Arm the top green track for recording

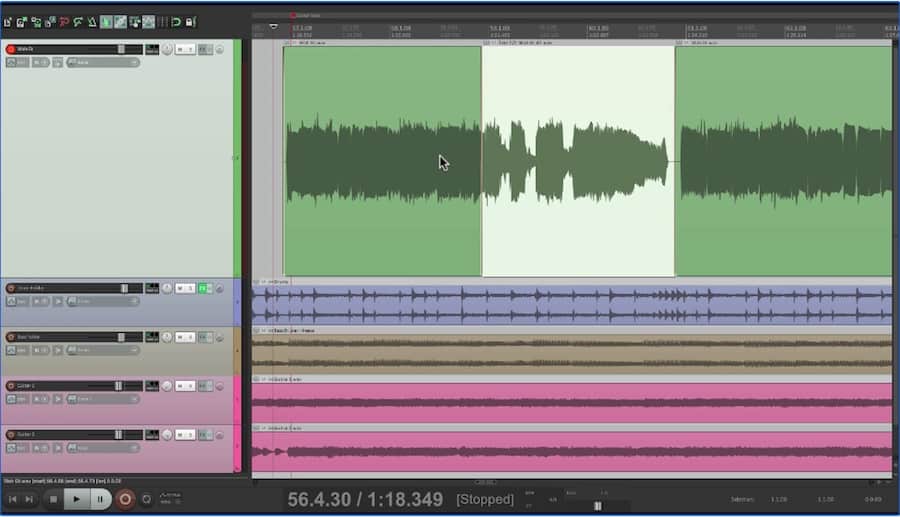11,49
